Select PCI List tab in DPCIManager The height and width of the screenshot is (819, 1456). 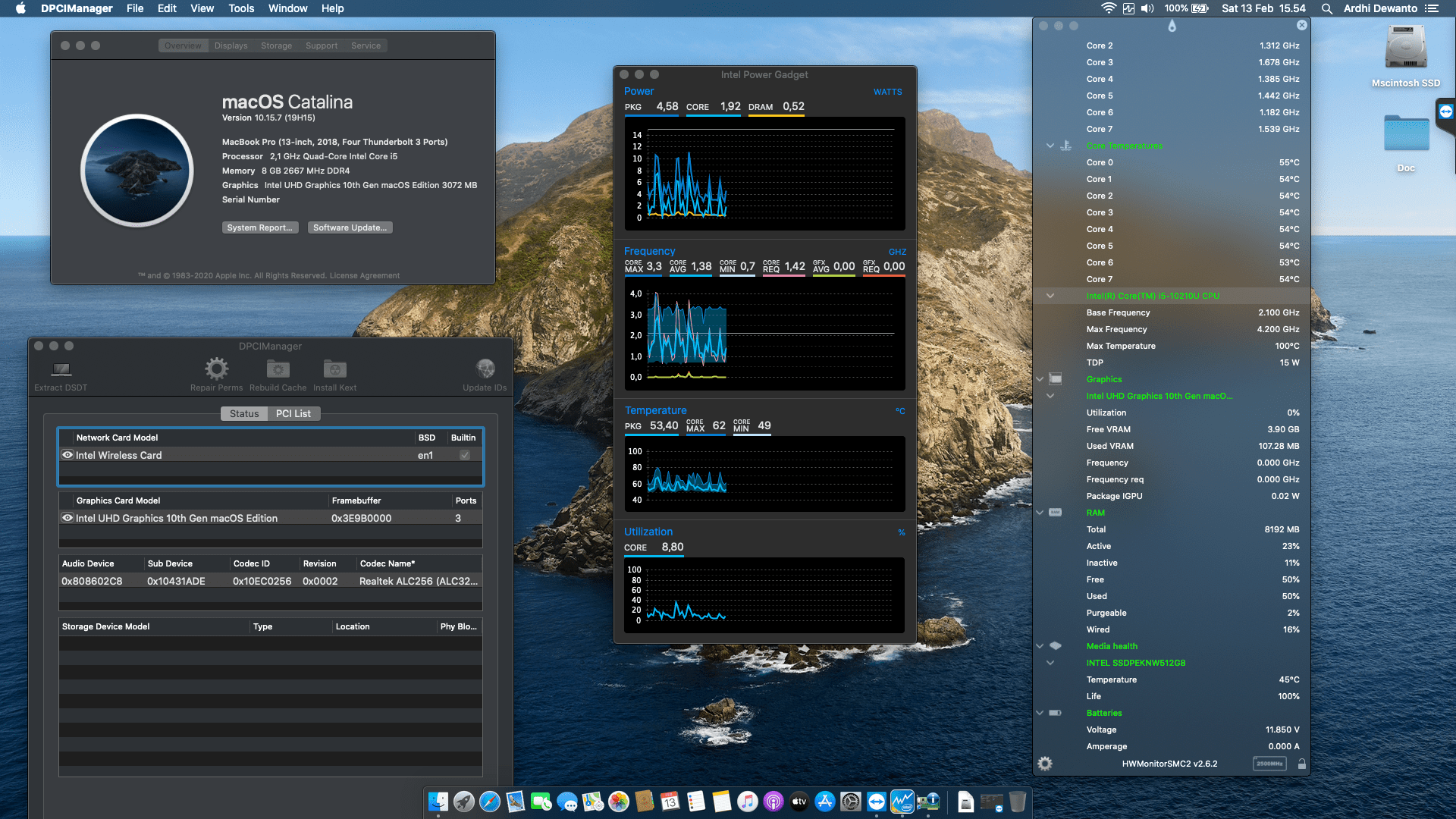(x=293, y=413)
